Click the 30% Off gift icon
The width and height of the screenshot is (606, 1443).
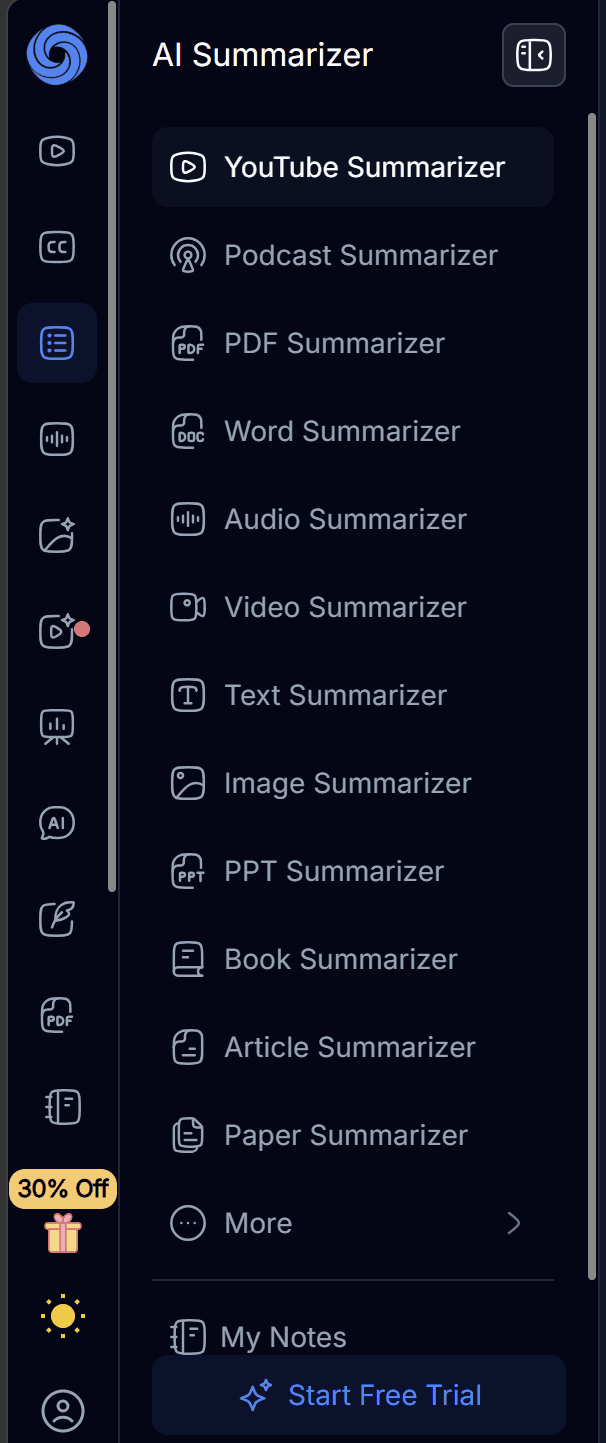coord(63,1232)
